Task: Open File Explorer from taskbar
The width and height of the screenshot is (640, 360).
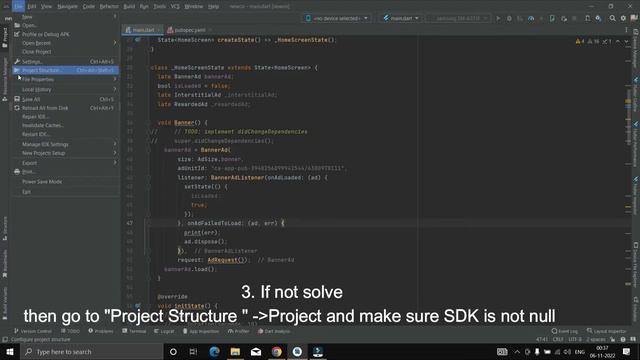Action: [235, 351]
